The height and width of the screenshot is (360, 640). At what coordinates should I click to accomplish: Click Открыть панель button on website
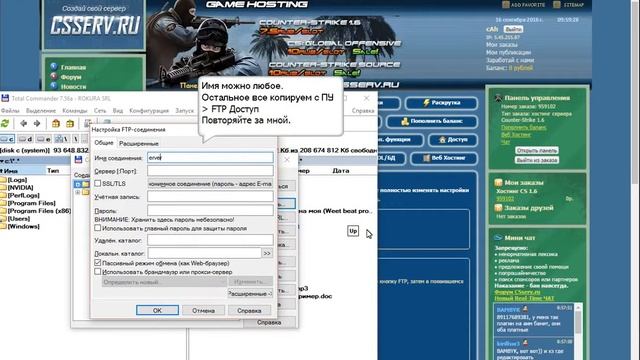click(x=537, y=150)
